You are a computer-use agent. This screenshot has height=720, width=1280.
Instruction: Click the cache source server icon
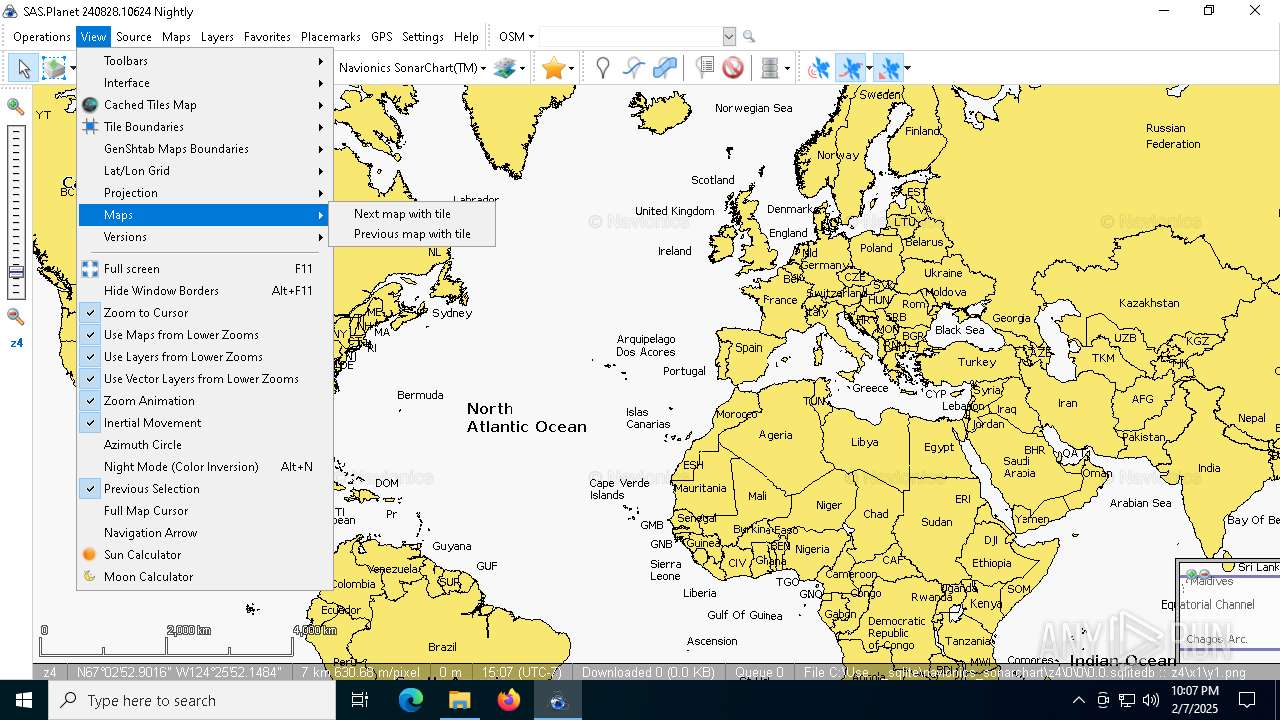coord(770,68)
